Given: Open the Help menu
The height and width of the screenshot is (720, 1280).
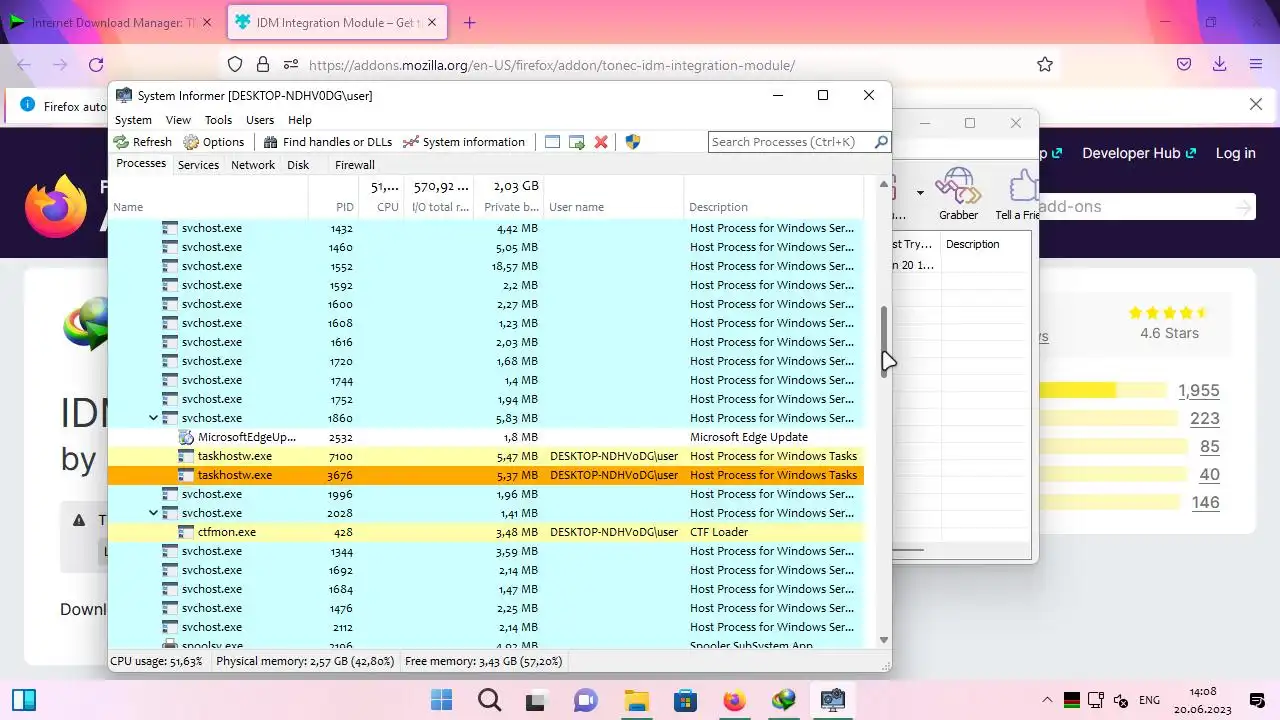Looking at the screenshot, I should [x=300, y=120].
